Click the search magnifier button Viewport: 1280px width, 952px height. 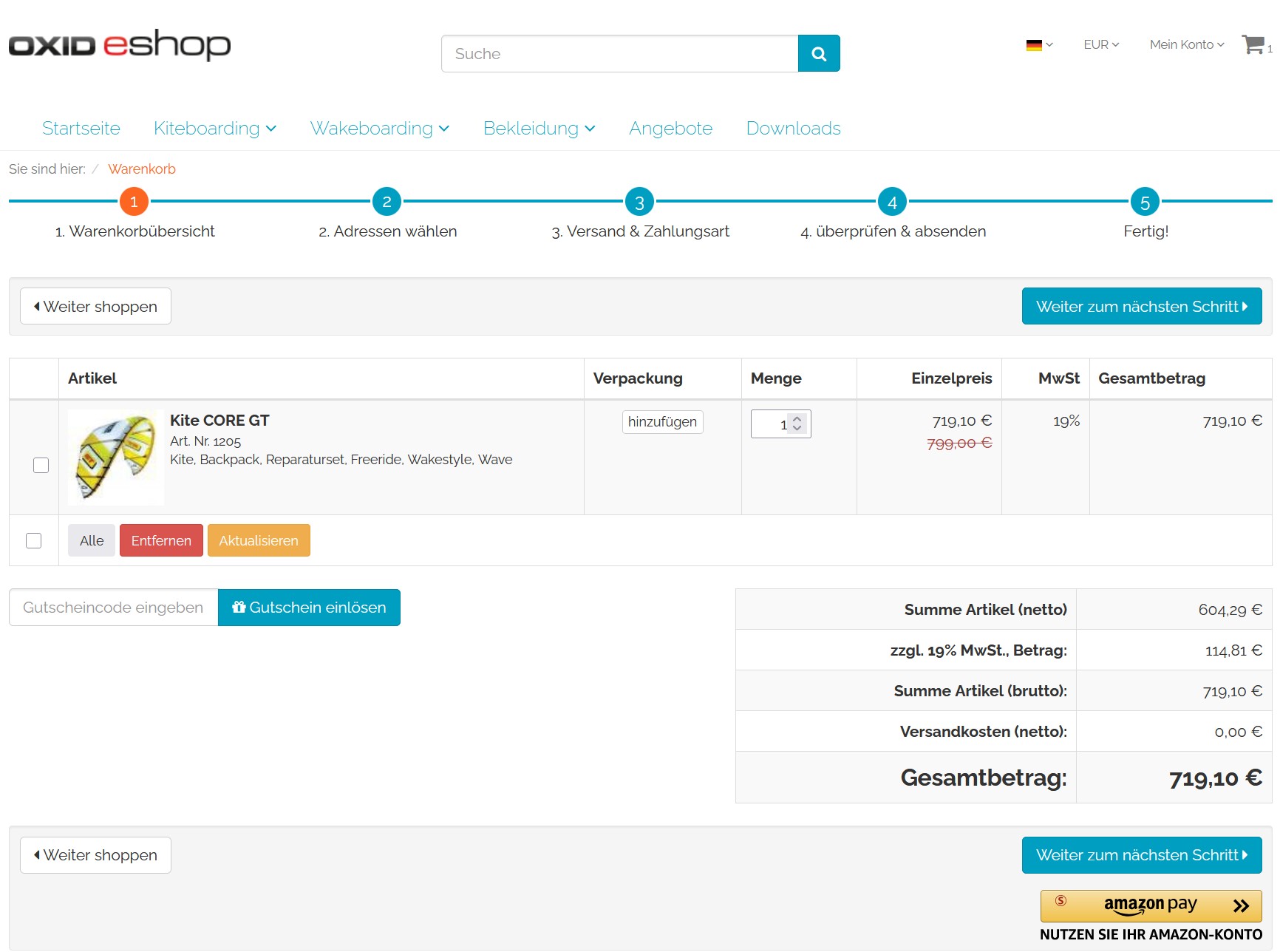click(818, 53)
